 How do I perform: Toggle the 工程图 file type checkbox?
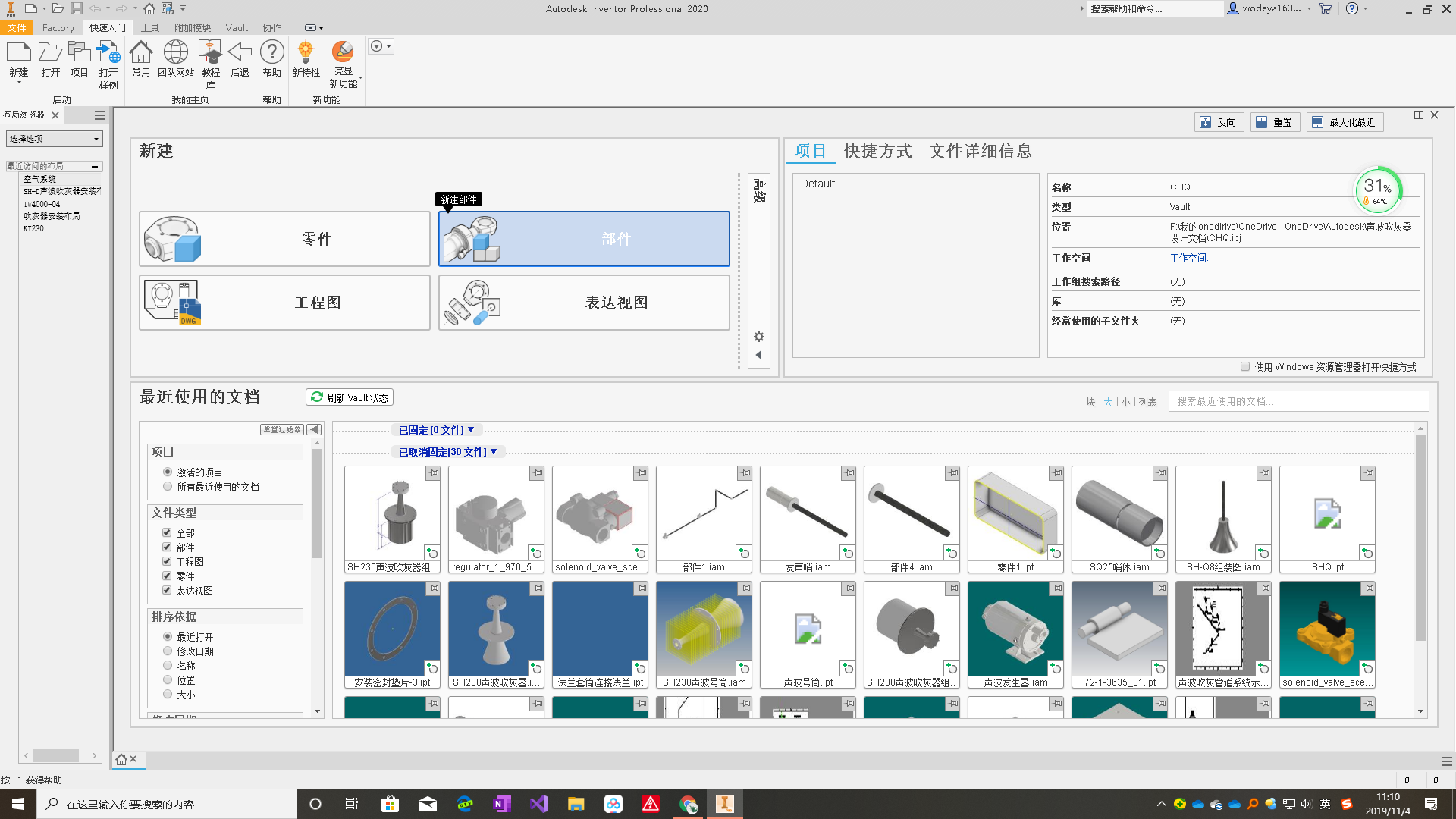point(167,562)
